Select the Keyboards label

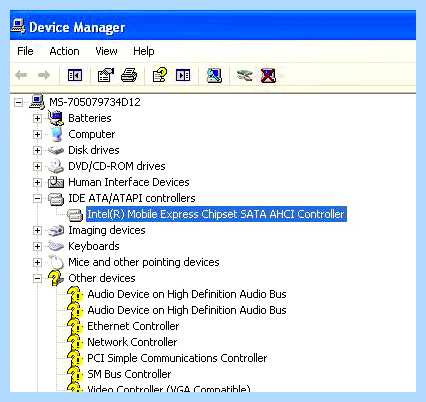coord(94,246)
